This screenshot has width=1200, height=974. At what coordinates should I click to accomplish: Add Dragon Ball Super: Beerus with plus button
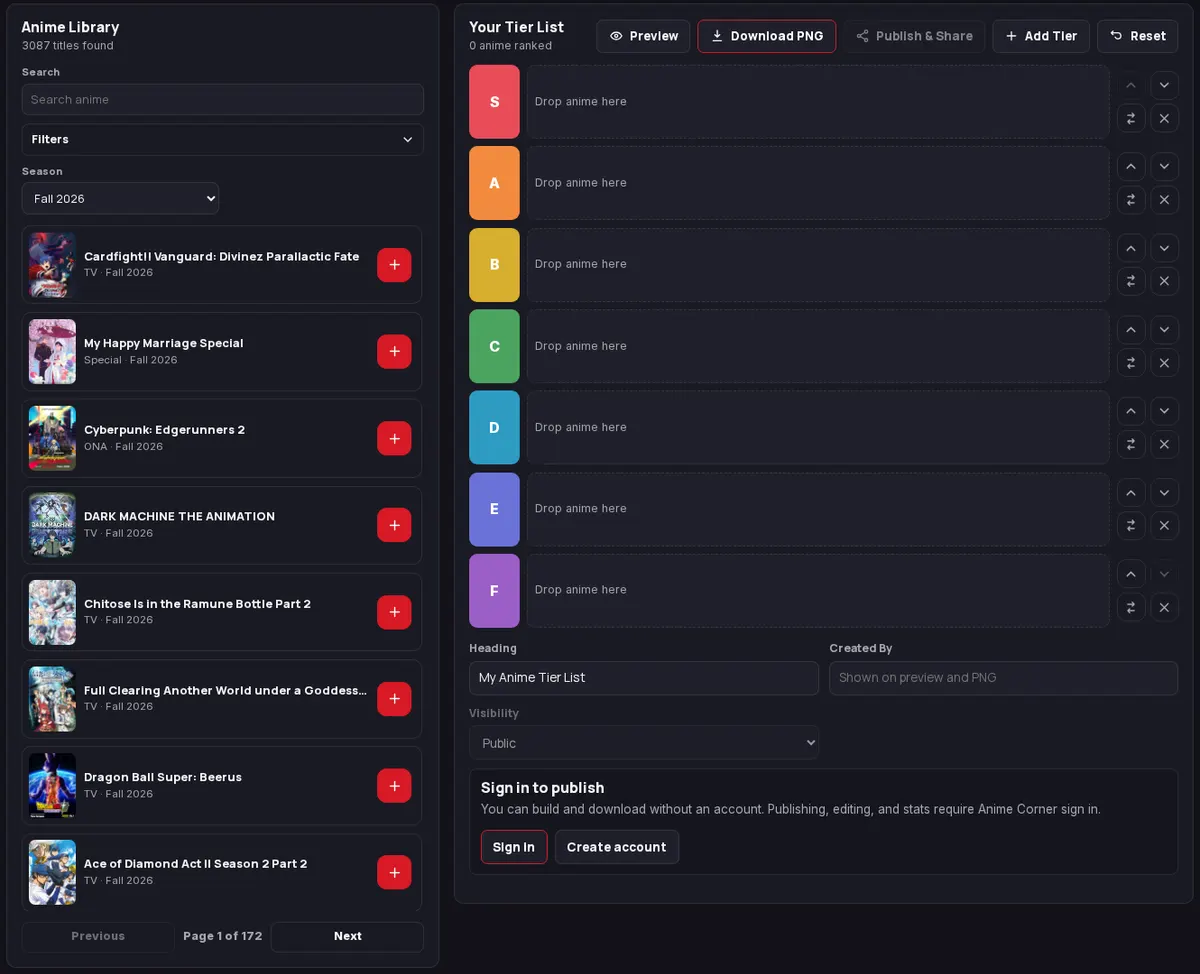(x=394, y=786)
